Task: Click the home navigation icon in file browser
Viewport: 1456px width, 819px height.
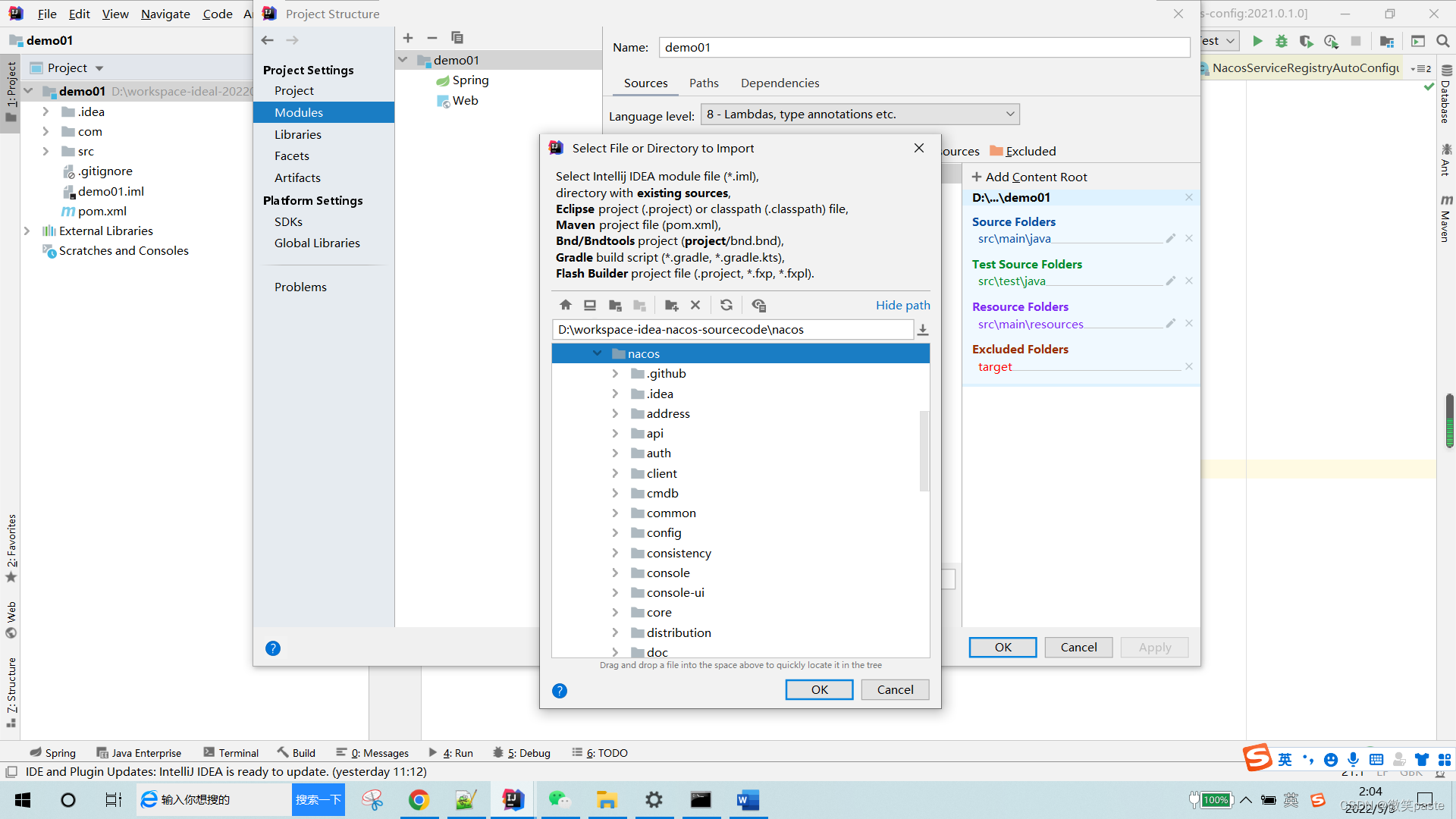Action: [565, 305]
